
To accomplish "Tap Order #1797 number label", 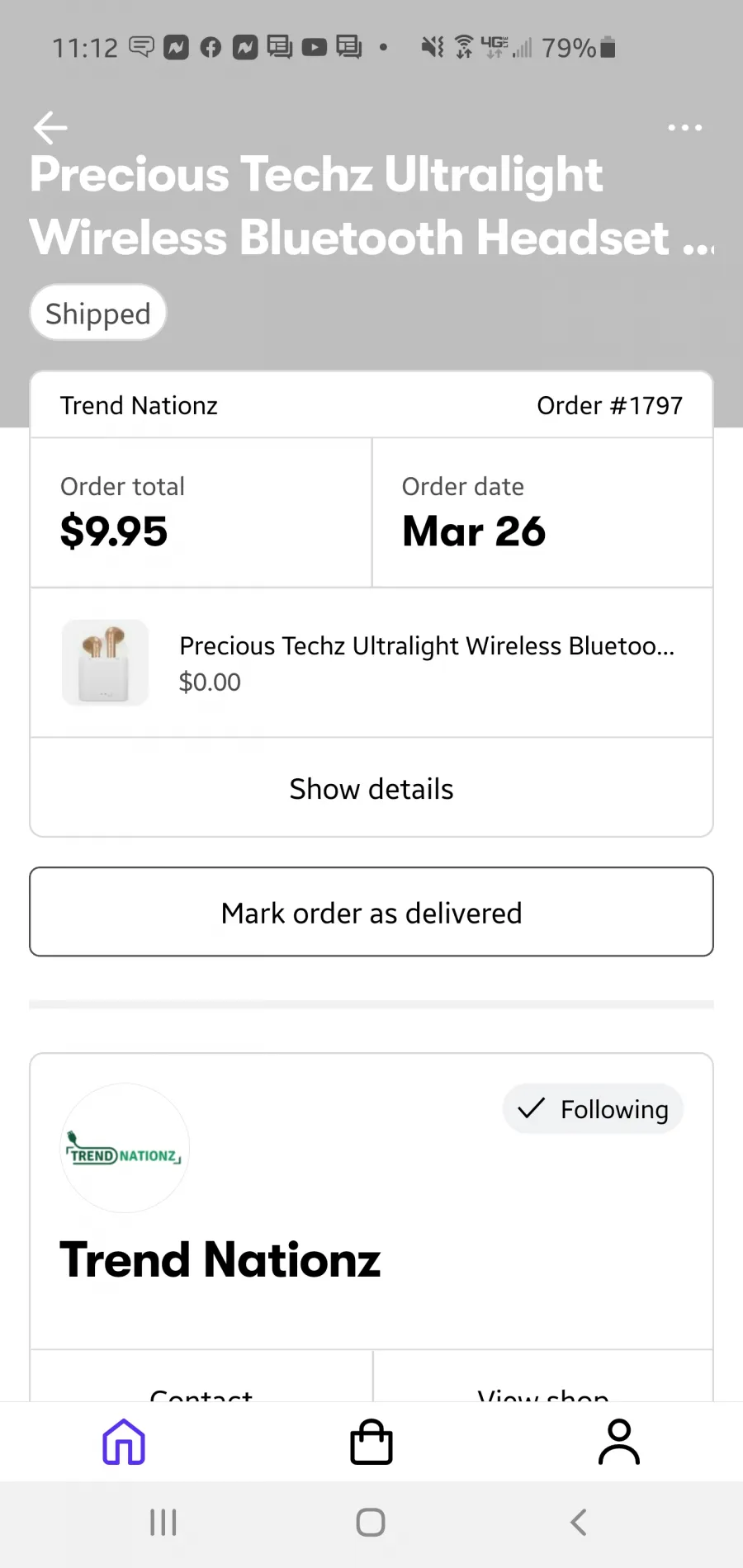I will pyautogui.click(x=610, y=405).
